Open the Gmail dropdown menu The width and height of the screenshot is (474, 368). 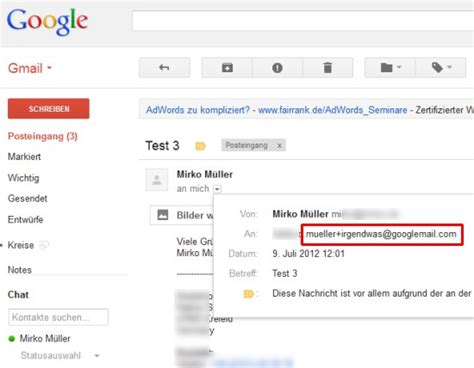click(x=30, y=68)
